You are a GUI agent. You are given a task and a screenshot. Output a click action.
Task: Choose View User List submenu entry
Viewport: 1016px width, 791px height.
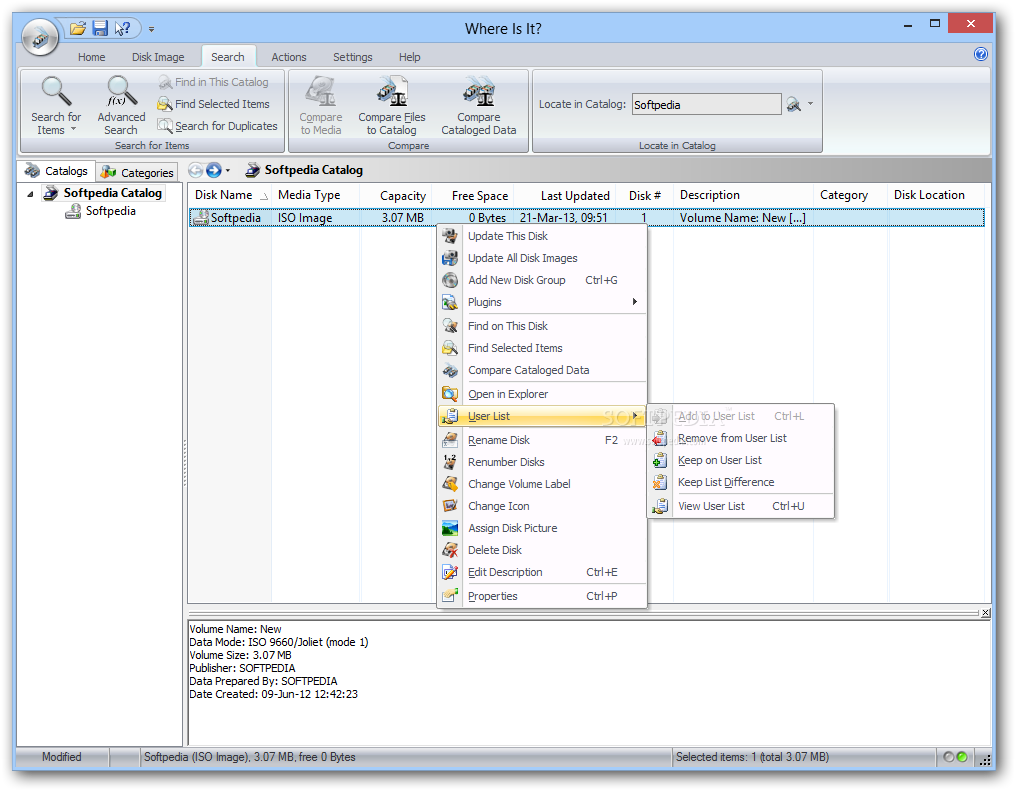coord(741,506)
